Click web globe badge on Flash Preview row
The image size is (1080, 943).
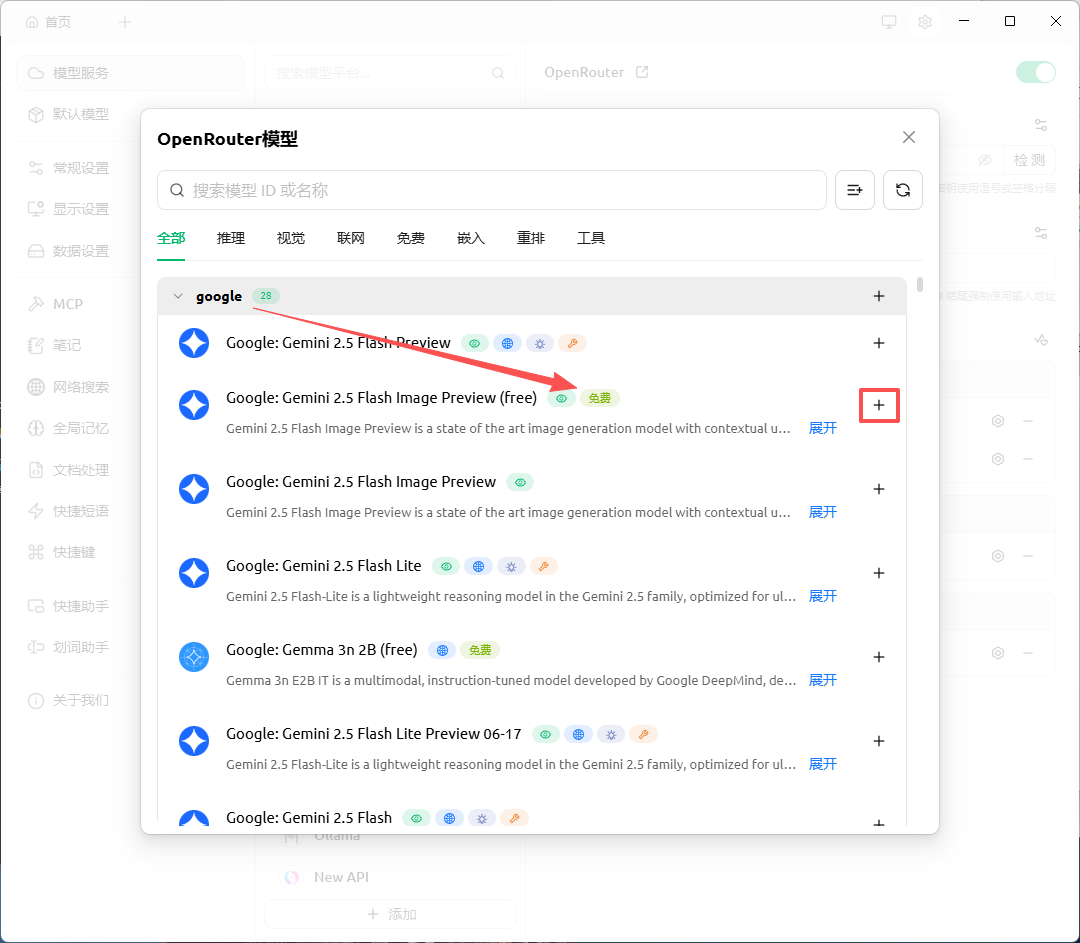coord(507,343)
